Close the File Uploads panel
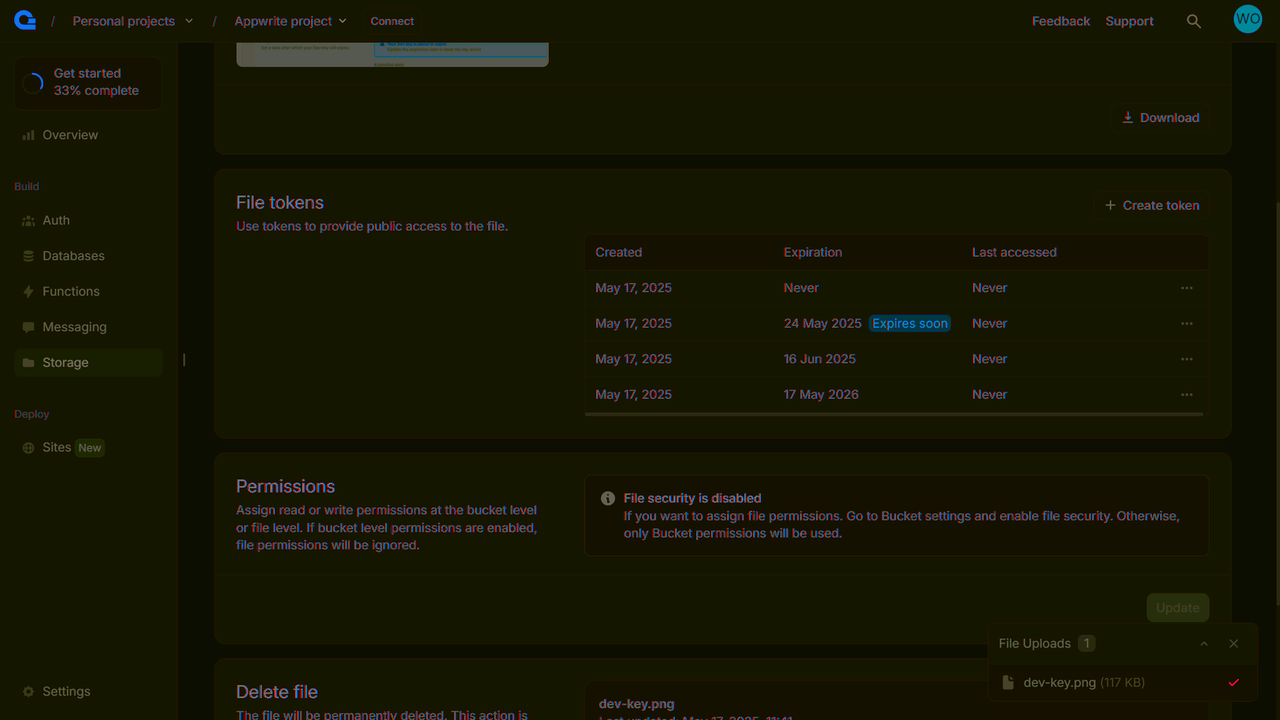Screen dimensions: 1280x720 (1233, 644)
